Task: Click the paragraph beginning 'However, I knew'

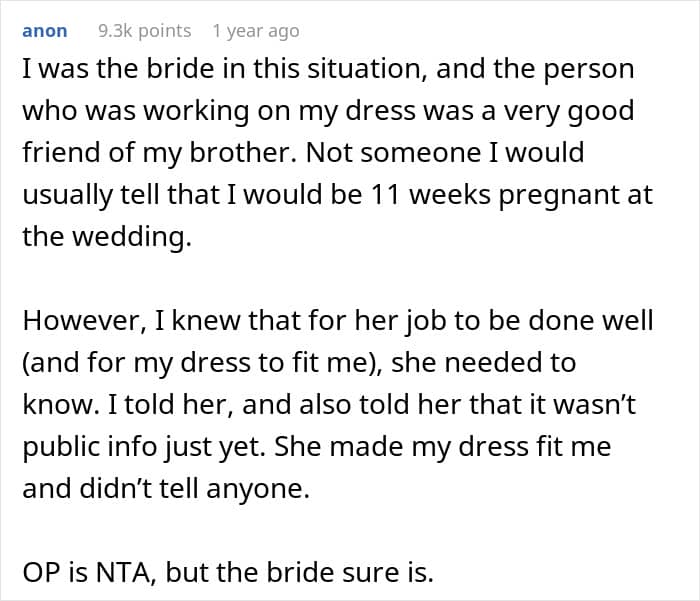Action: (338, 404)
